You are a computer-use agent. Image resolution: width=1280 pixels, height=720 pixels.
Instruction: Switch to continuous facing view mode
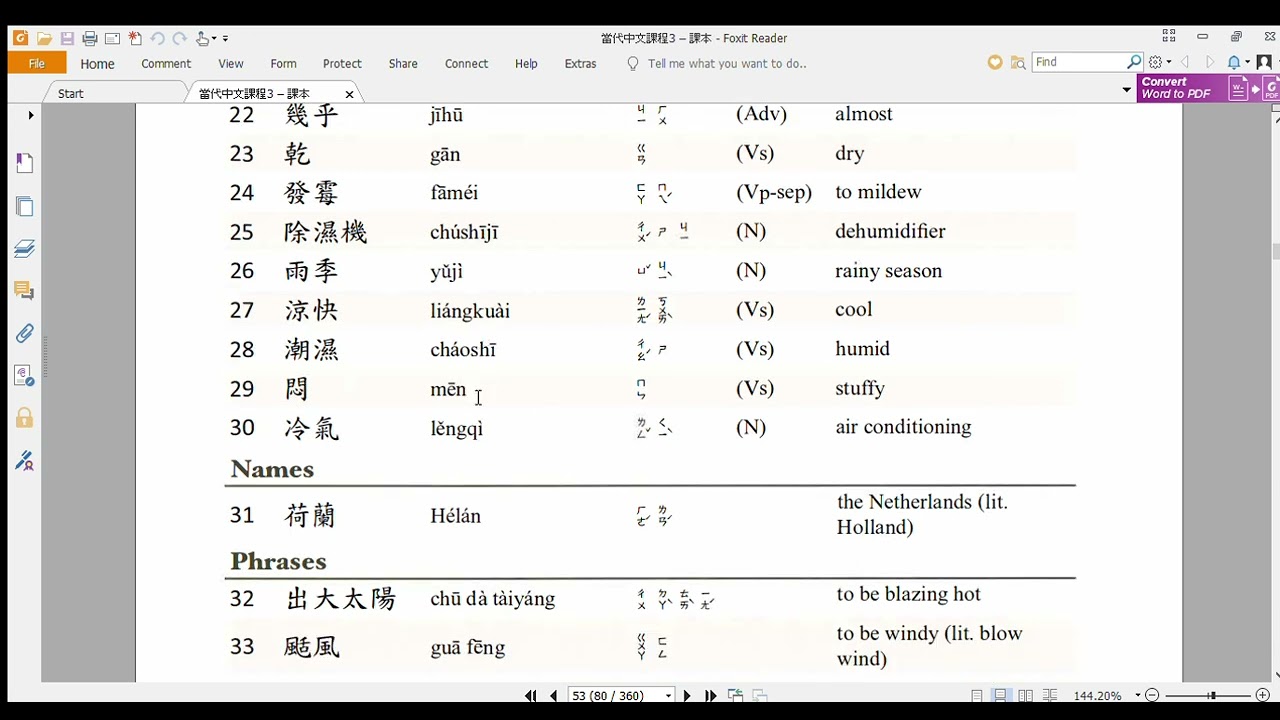(1050, 695)
